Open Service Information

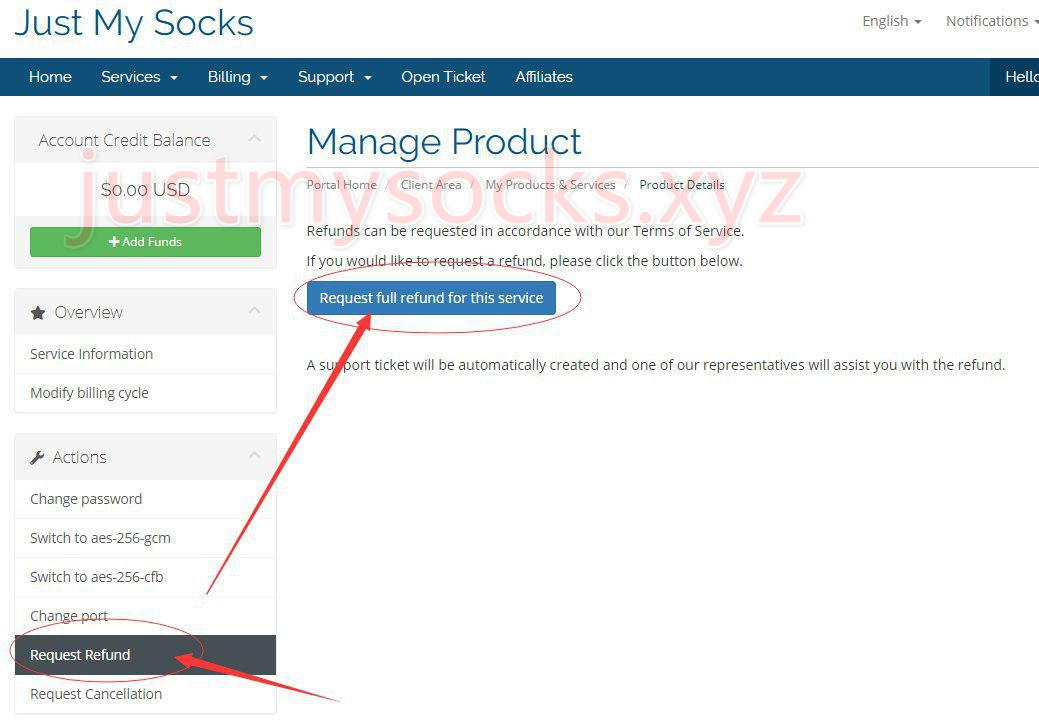click(x=145, y=354)
